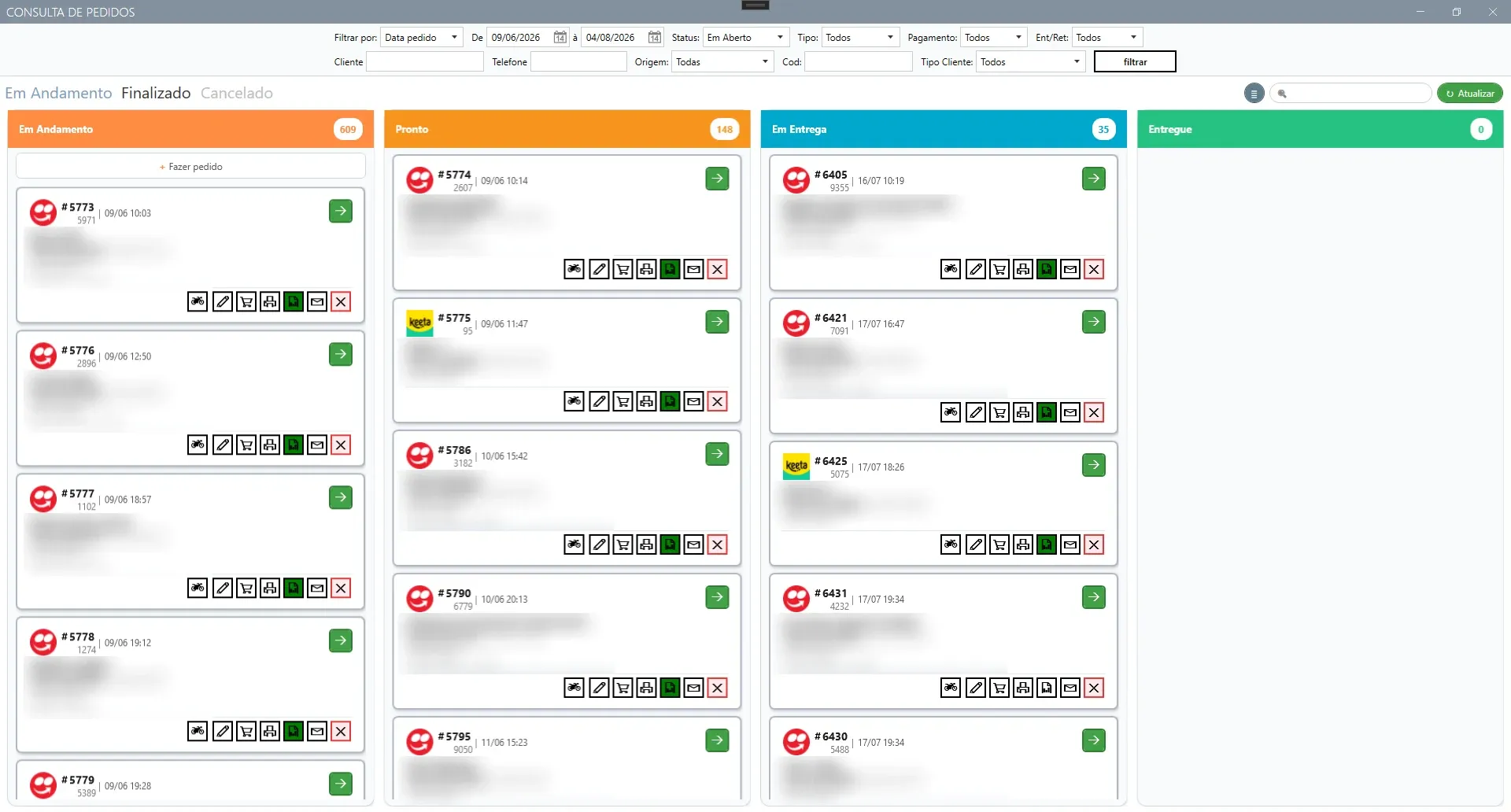Click the search box next to Atualizar

tap(1350, 94)
